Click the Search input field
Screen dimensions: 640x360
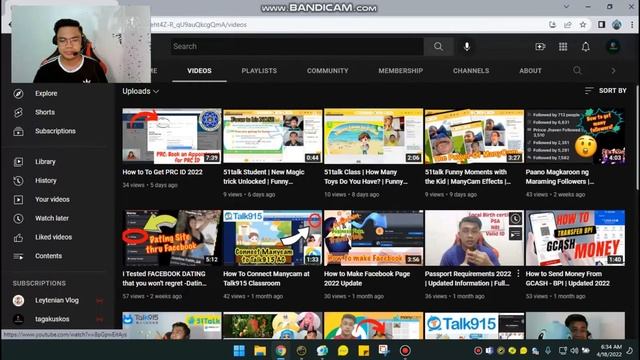point(297,47)
